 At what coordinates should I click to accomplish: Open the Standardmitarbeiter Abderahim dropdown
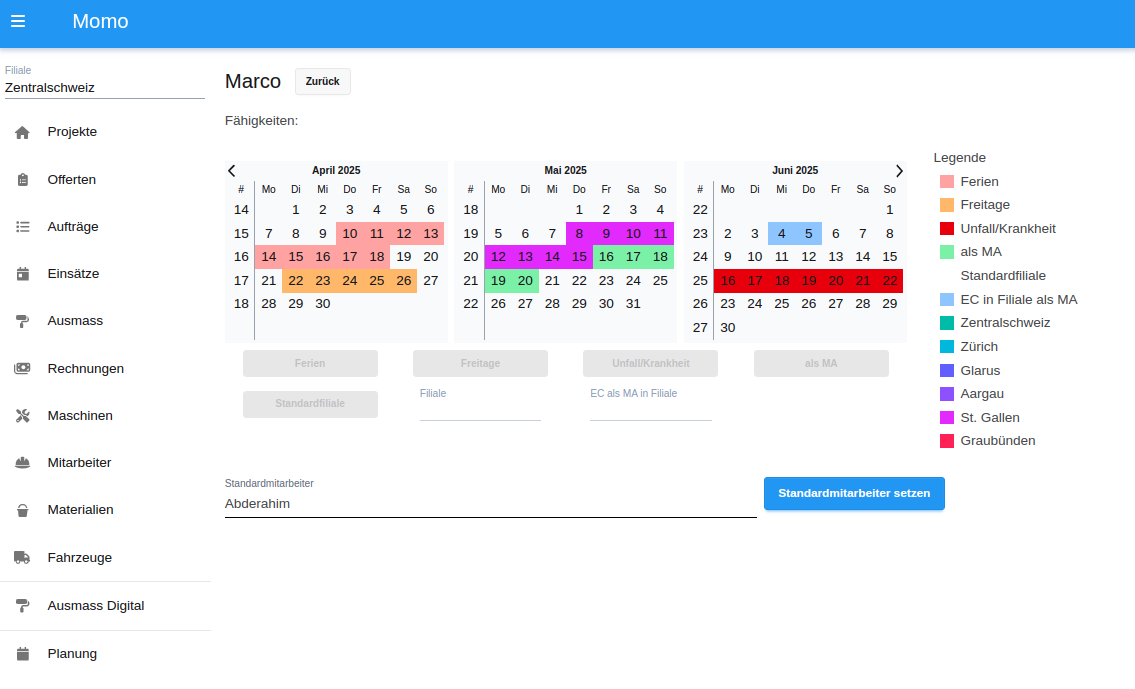tap(490, 504)
